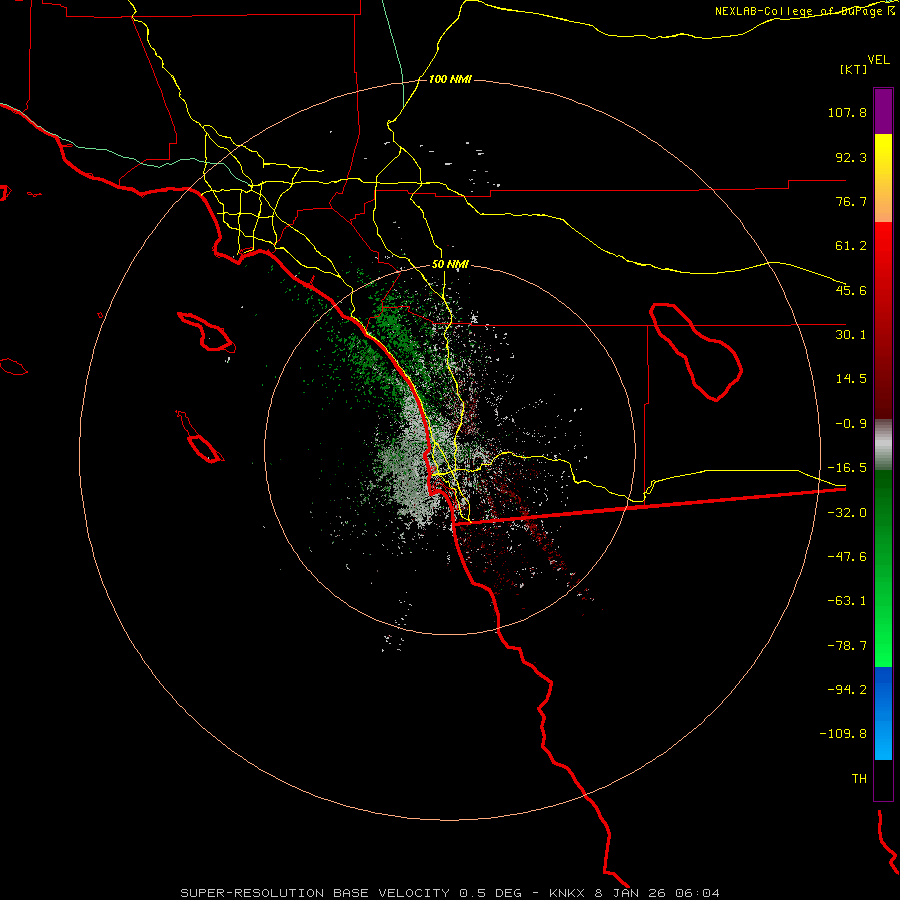This screenshot has height=900, width=900.
Task: Click the 50 NMI range ring label
Action: click(450, 265)
